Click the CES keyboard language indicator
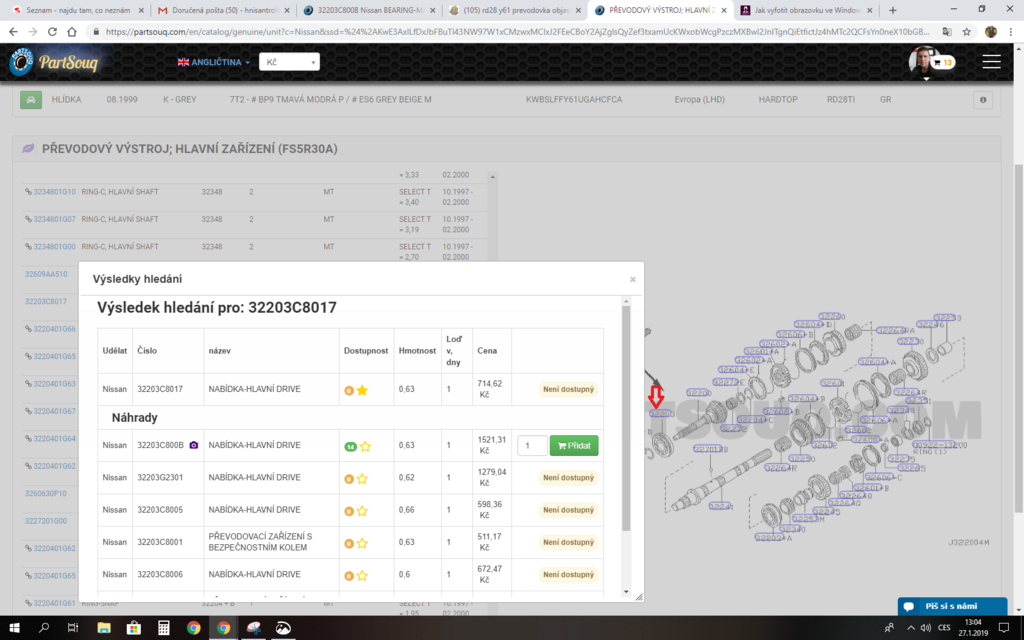The image size is (1024, 640). coord(944,628)
